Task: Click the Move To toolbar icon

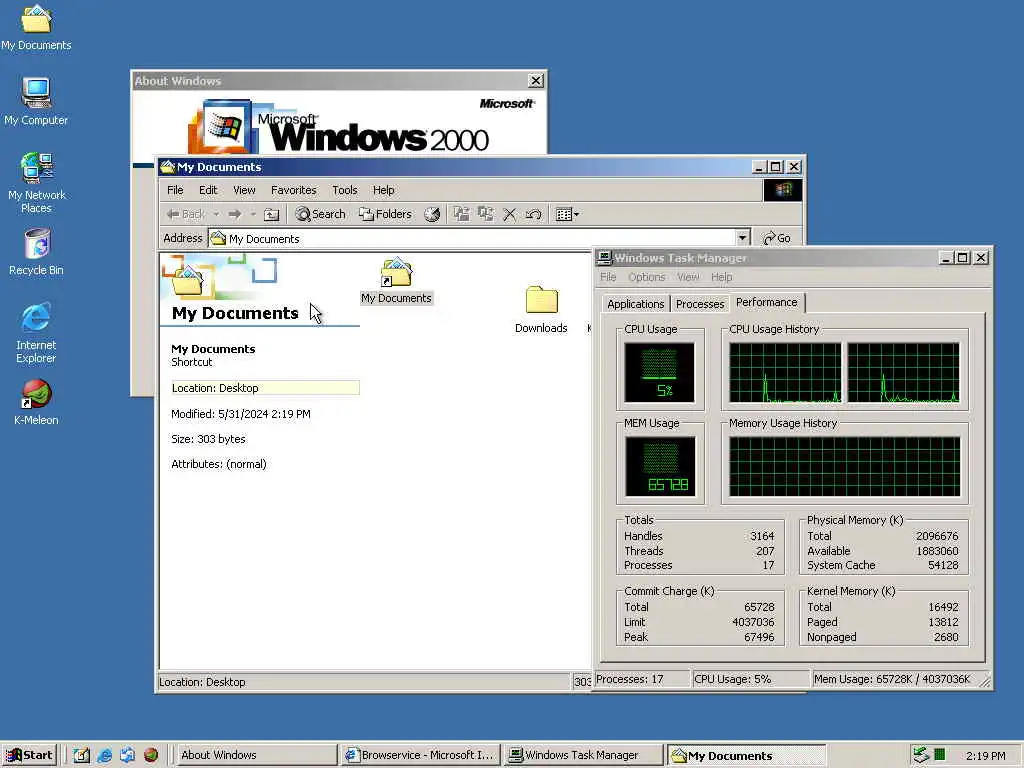Action: (462, 214)
